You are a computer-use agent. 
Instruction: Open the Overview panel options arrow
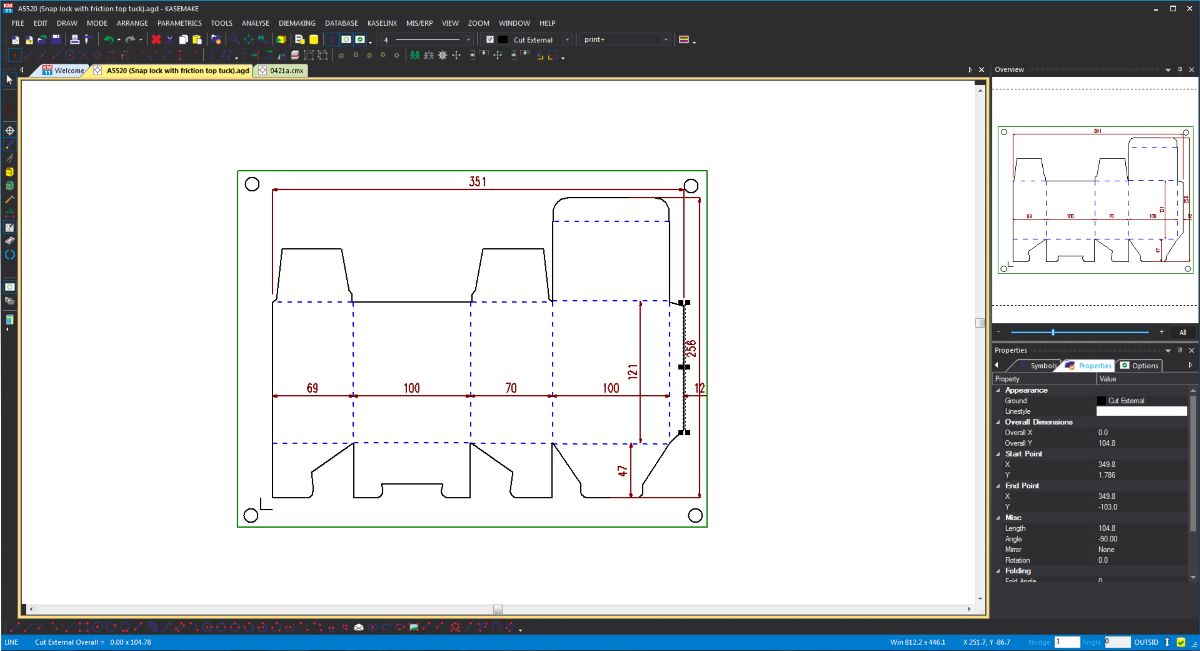click(1167, 70)
